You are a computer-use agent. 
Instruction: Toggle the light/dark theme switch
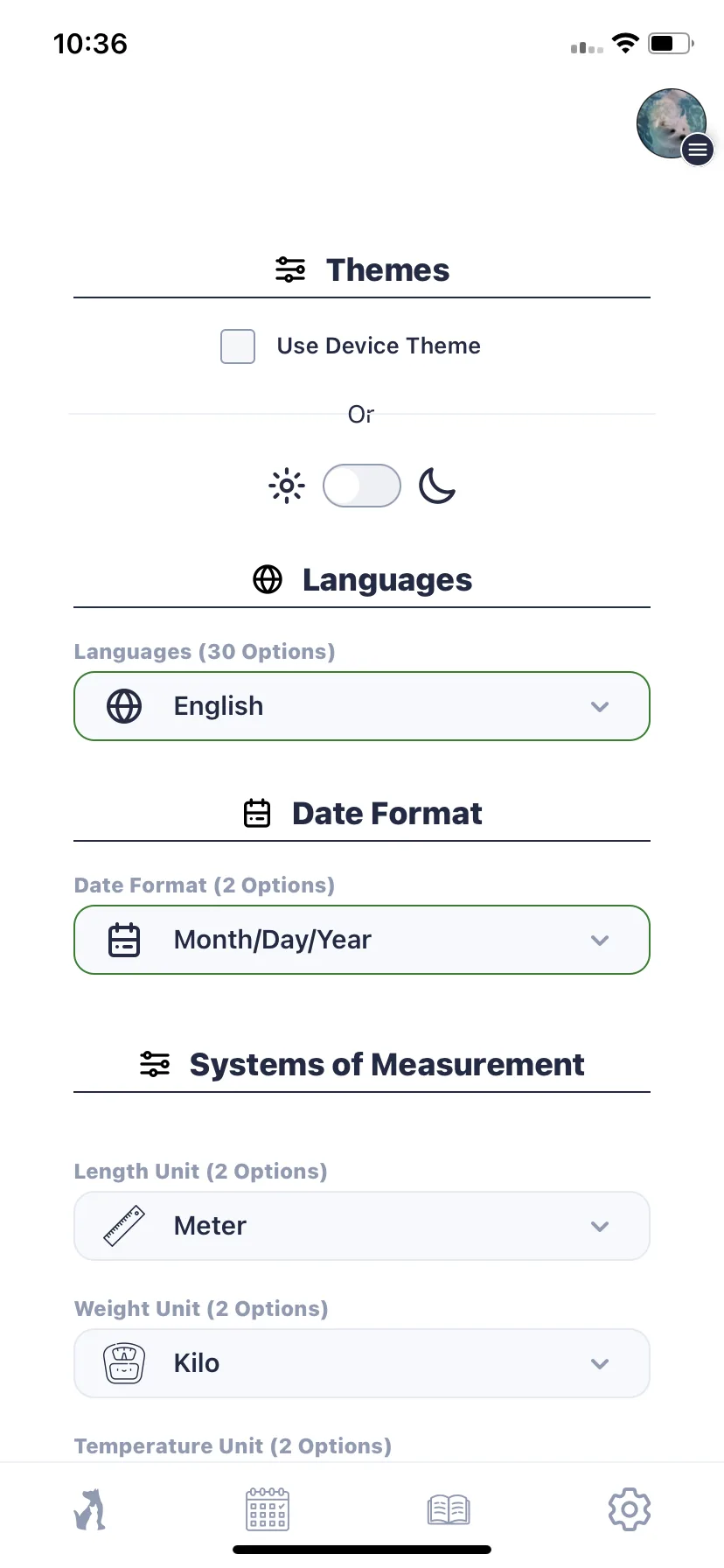[x=362, y=486]
